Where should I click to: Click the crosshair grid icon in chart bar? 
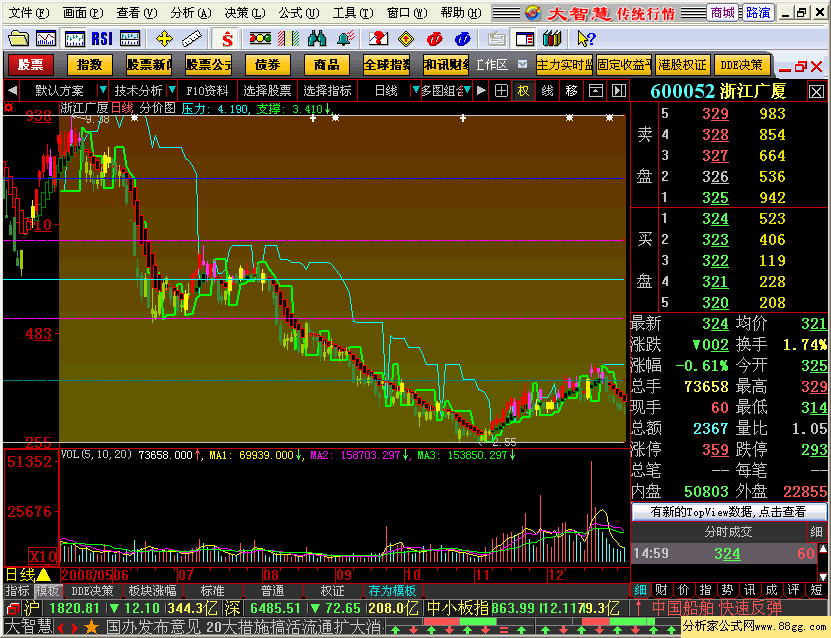pyautogui.click(x=501, y=91)
